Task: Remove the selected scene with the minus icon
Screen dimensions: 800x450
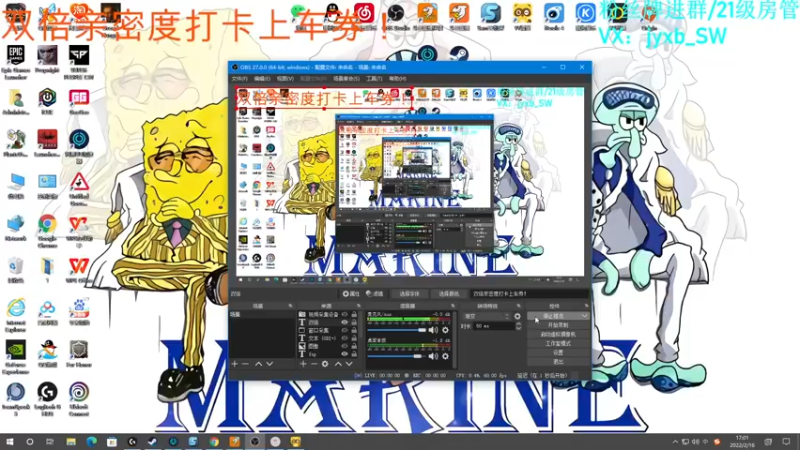Action: 245,364
